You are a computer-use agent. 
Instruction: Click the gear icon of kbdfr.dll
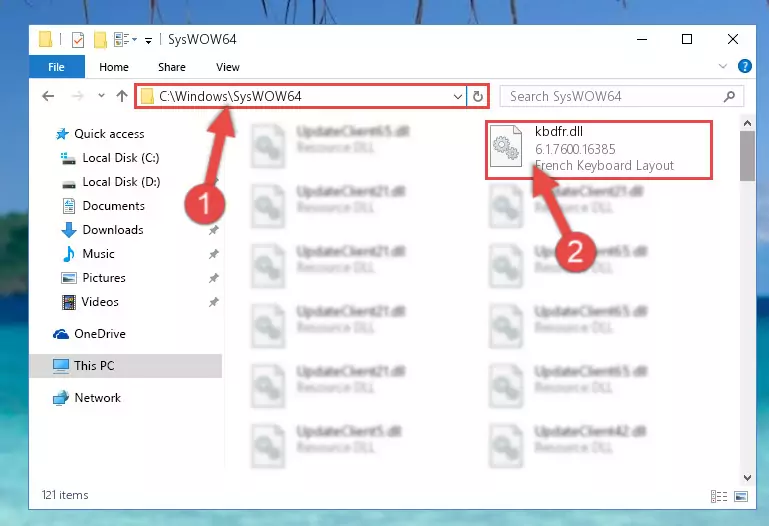click(x=506, y=147)
